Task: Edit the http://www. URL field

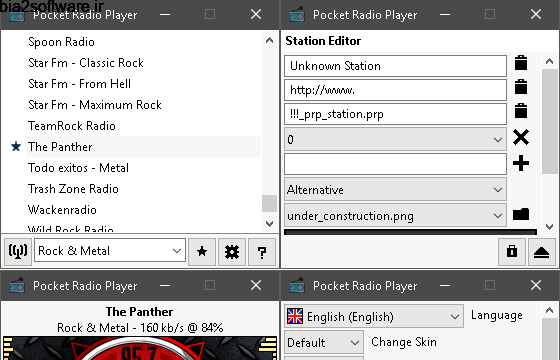Action: click(x=395, y=90)
